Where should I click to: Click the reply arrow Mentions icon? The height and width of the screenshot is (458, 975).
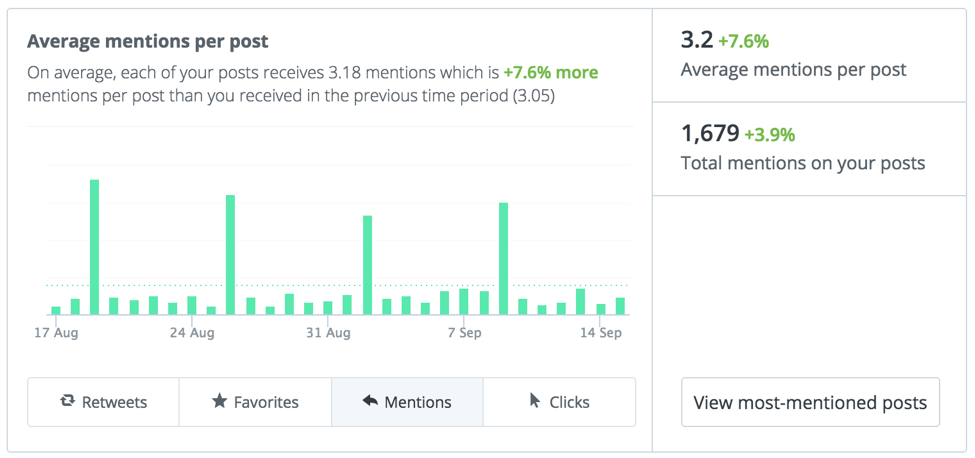click(x=370, y=401)
